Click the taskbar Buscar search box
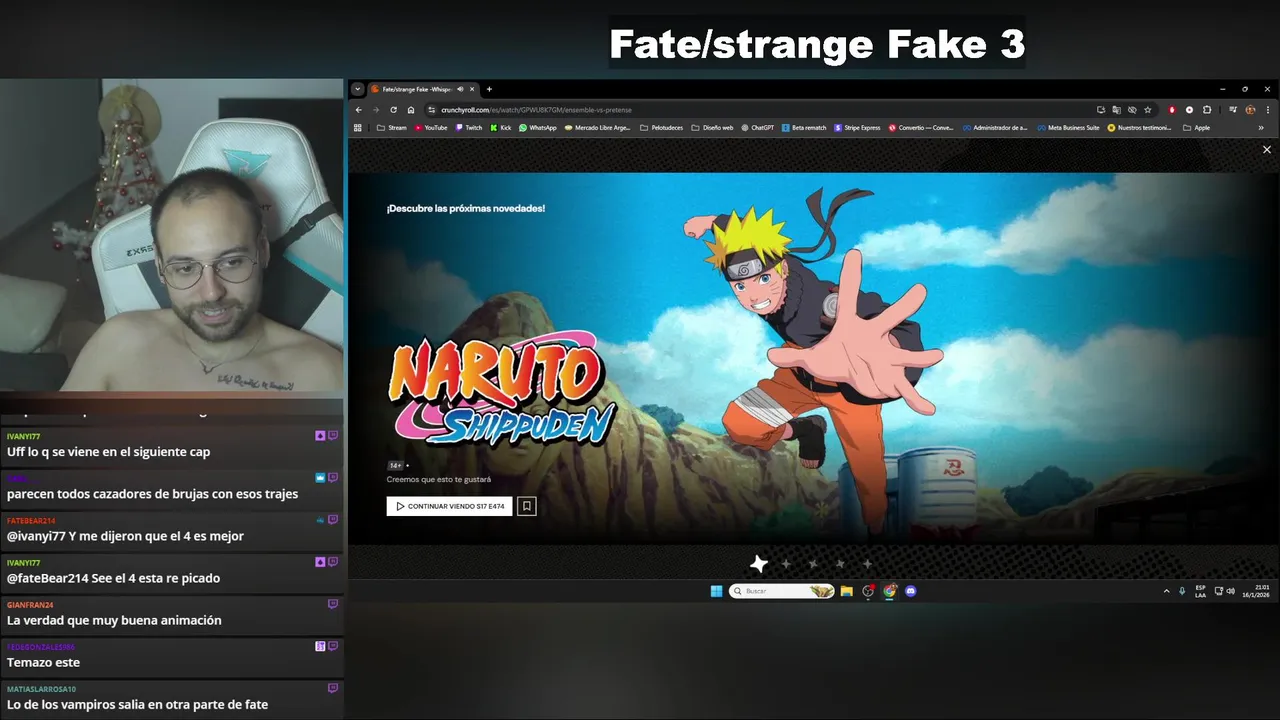Viewport: 1280px width, 720px height. tap(782, 591)
